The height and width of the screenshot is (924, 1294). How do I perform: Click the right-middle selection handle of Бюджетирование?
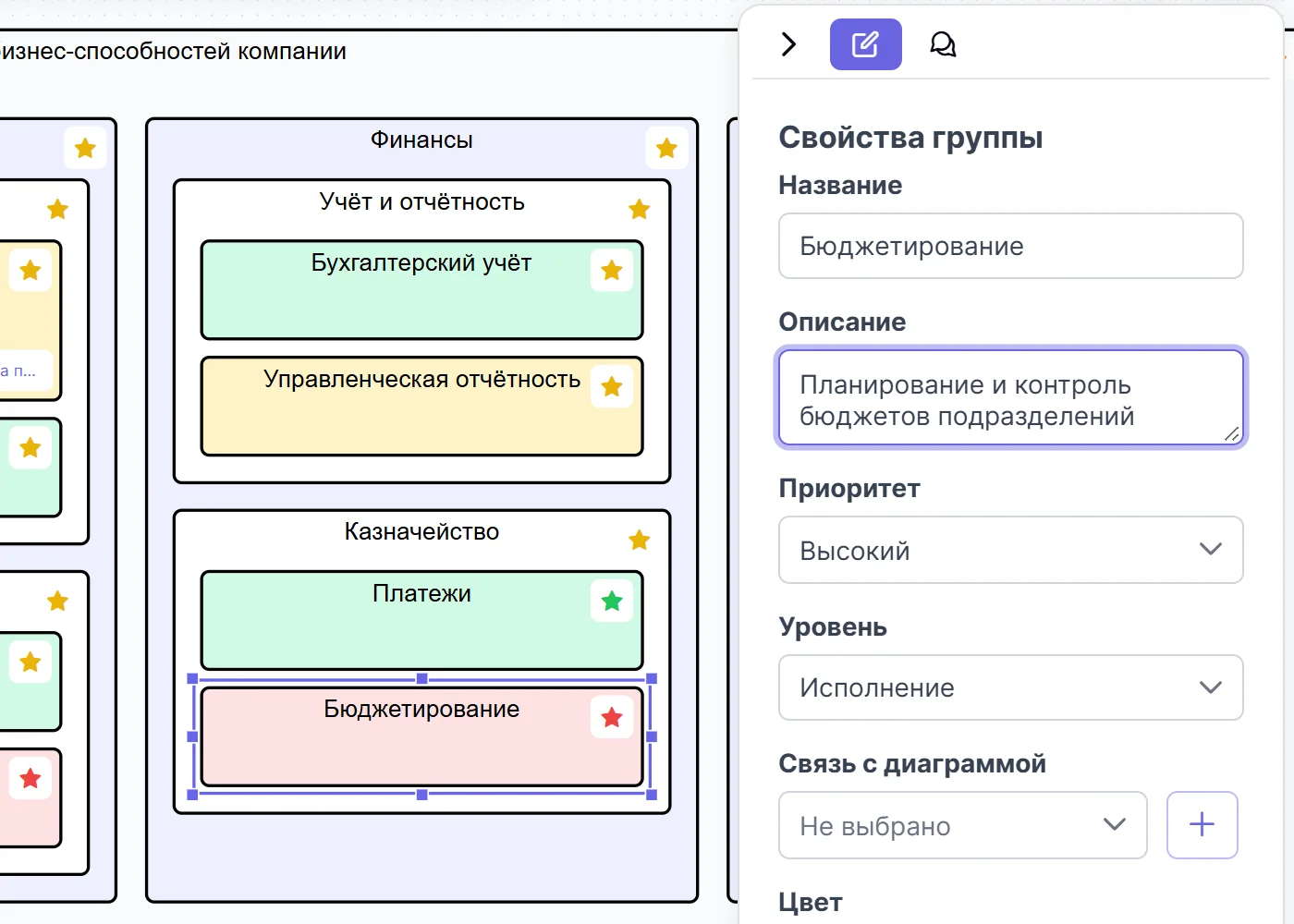click(652, 736)
